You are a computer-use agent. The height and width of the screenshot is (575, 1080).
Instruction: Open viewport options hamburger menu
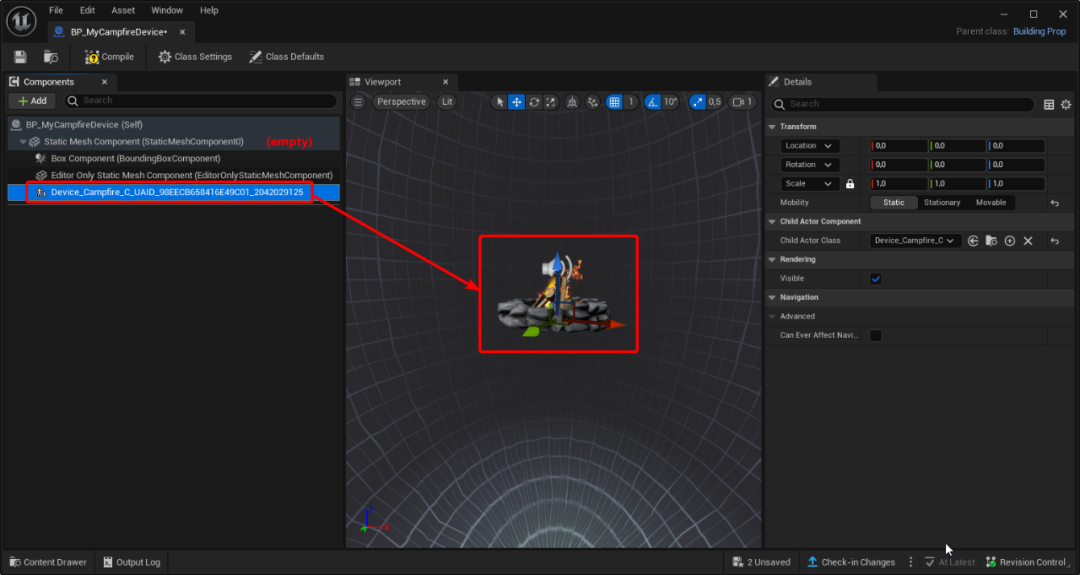358,102
